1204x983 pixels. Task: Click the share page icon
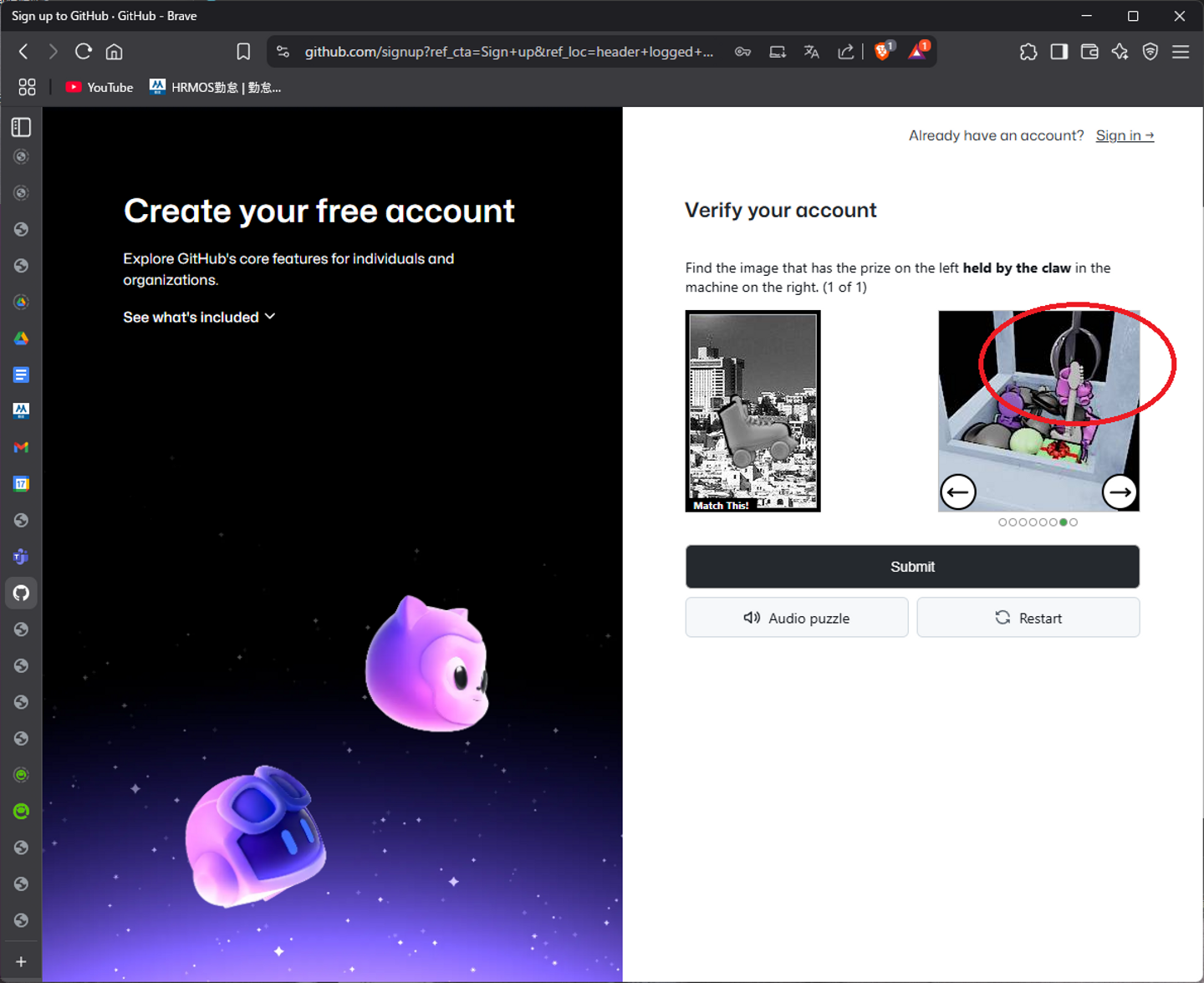pyautogui.click(x=846, y=52)
